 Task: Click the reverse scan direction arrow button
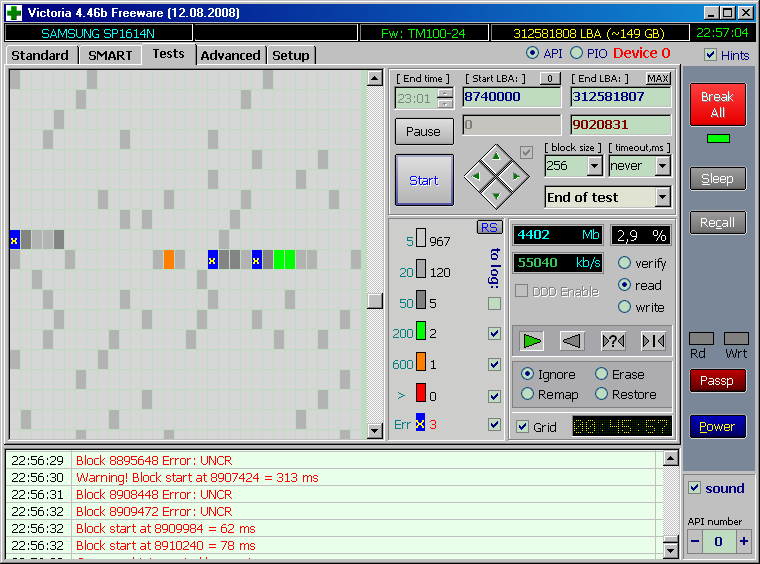point(572,341)
